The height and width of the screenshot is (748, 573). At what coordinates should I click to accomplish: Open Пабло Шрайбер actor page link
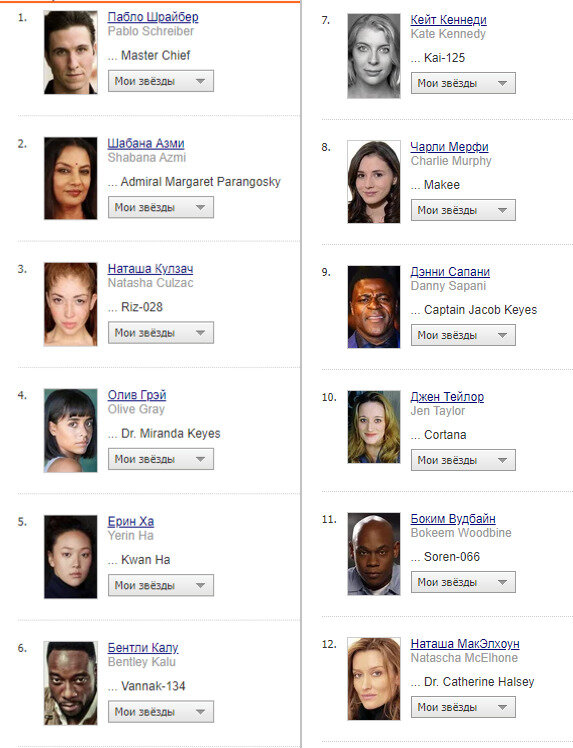pyautogui.click(x=153, y=17)
